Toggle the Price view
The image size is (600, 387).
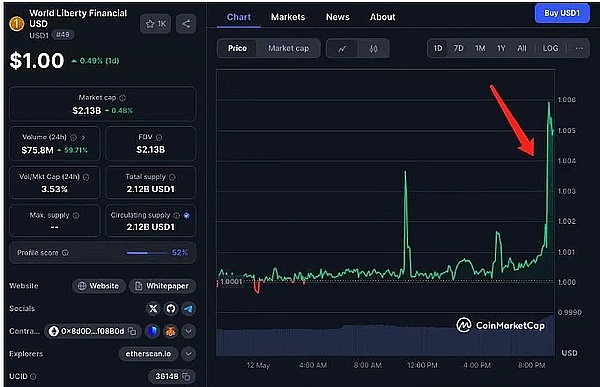(237, 48)
